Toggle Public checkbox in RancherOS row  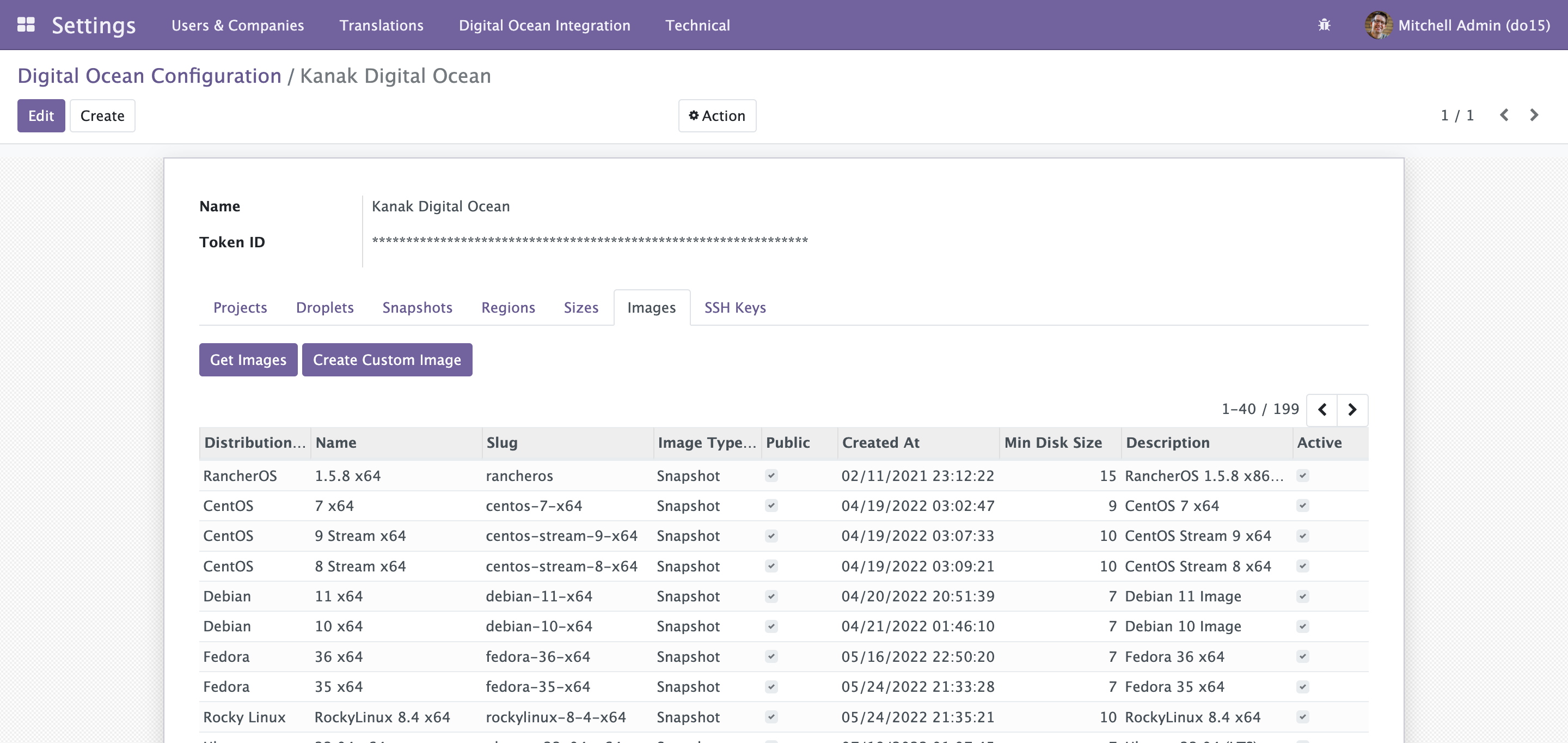771,476
